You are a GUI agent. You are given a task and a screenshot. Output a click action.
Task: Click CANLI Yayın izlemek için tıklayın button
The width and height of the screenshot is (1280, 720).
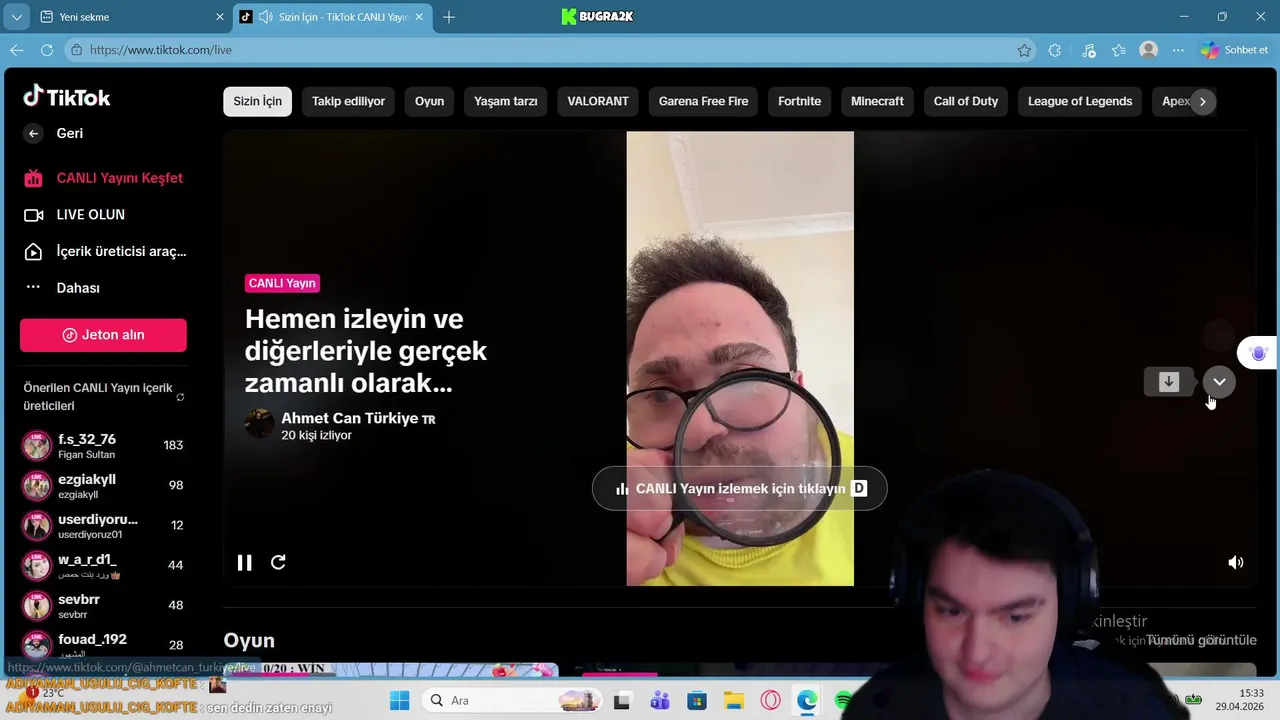coord(740,489)
